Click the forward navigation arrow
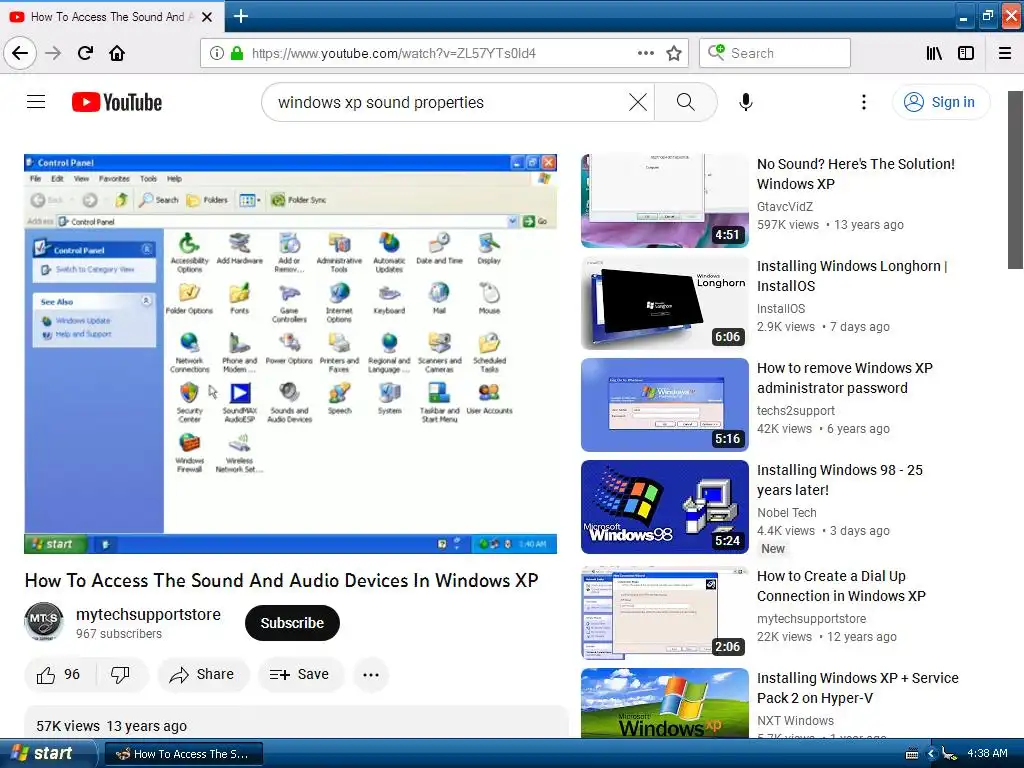1024x768 pixels. click(53, 53)
